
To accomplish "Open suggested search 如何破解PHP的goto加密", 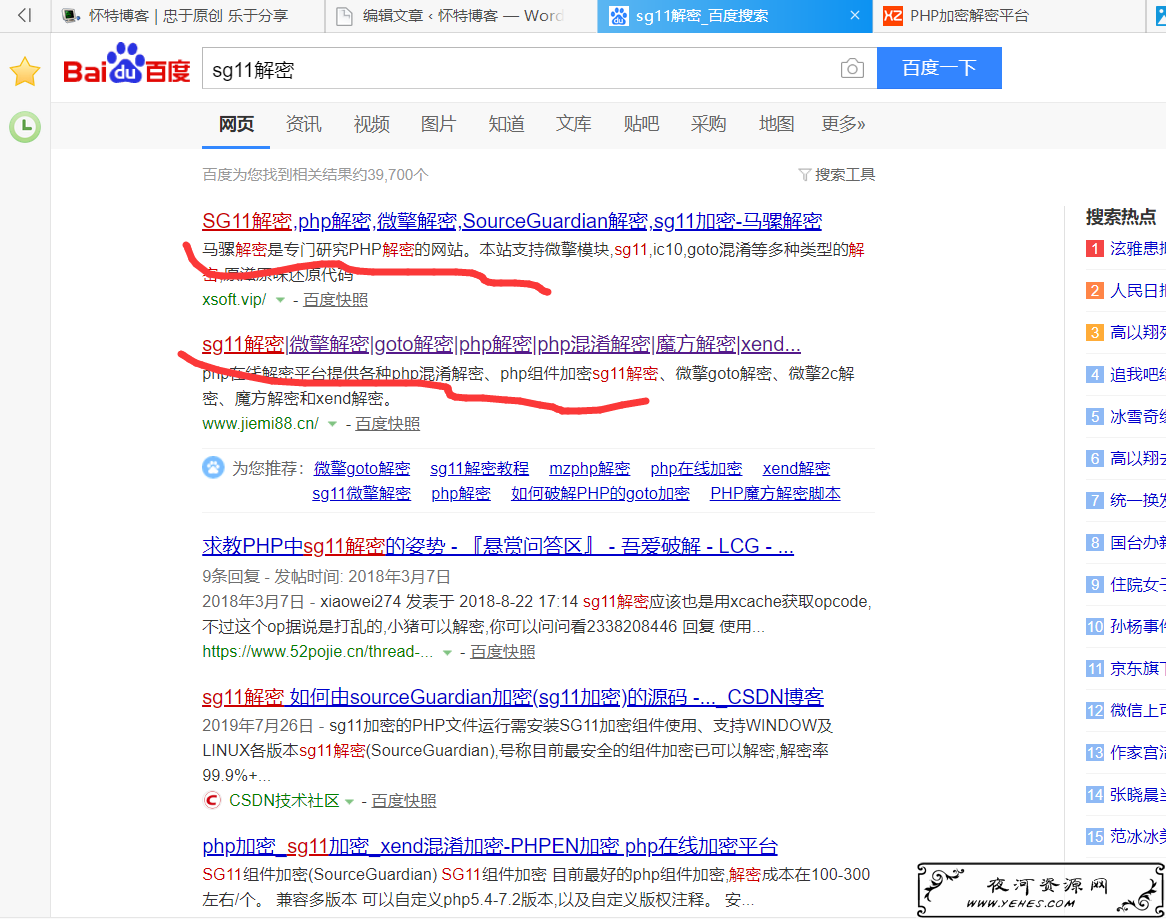I will click(600, 494).
